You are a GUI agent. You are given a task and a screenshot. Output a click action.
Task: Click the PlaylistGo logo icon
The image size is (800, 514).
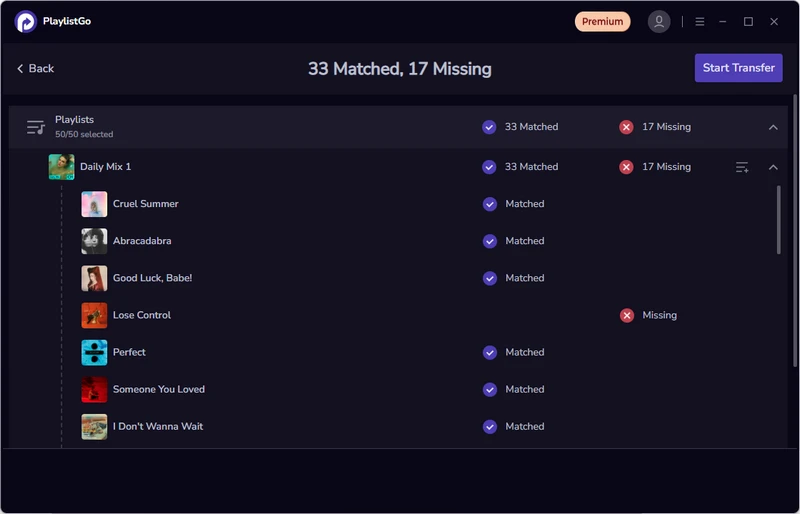[26, 21]
